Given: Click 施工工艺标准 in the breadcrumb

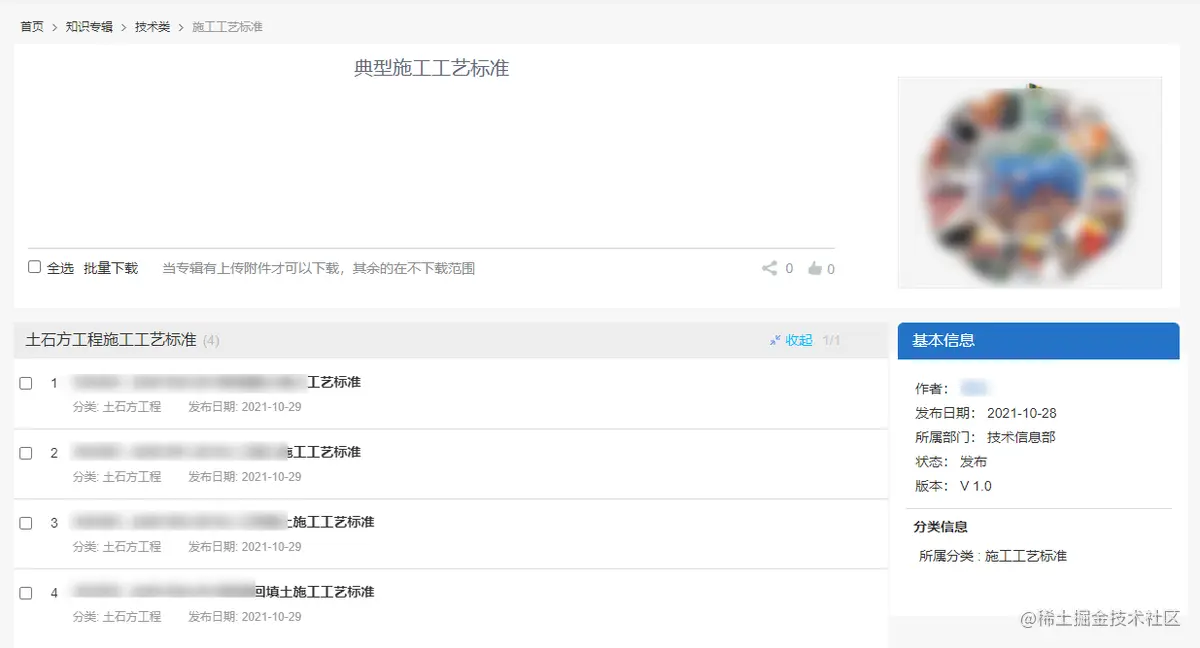Looking at the screenshot, I should 227,27.
